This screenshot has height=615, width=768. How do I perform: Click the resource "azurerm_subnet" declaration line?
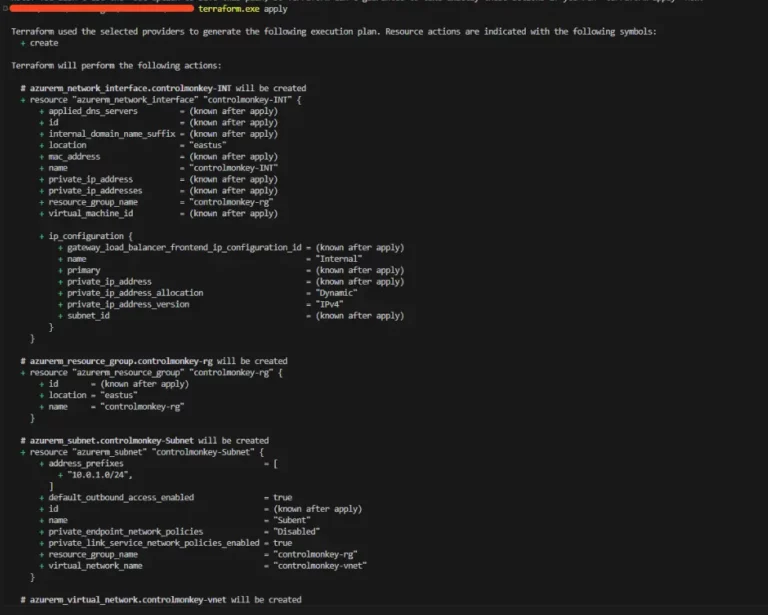[x=143, y=452]
